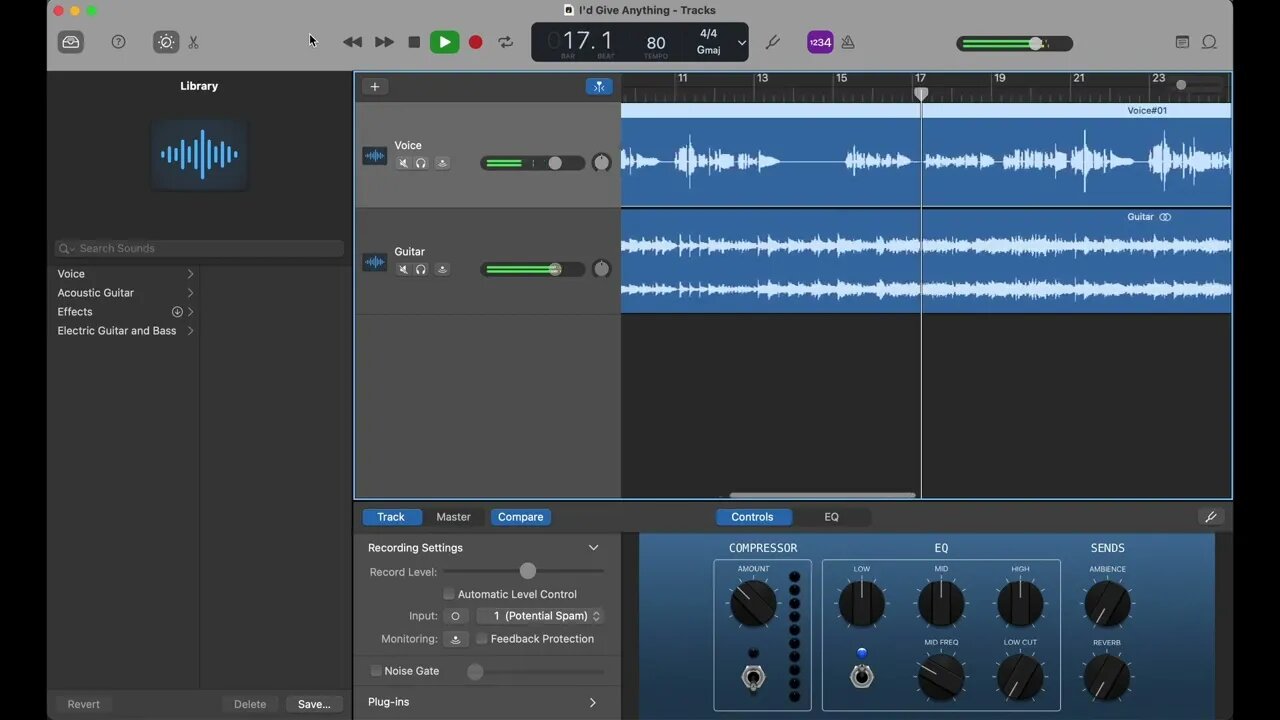
Task: Select the Voice#01 audio region
Action: [x=926, y=154]
